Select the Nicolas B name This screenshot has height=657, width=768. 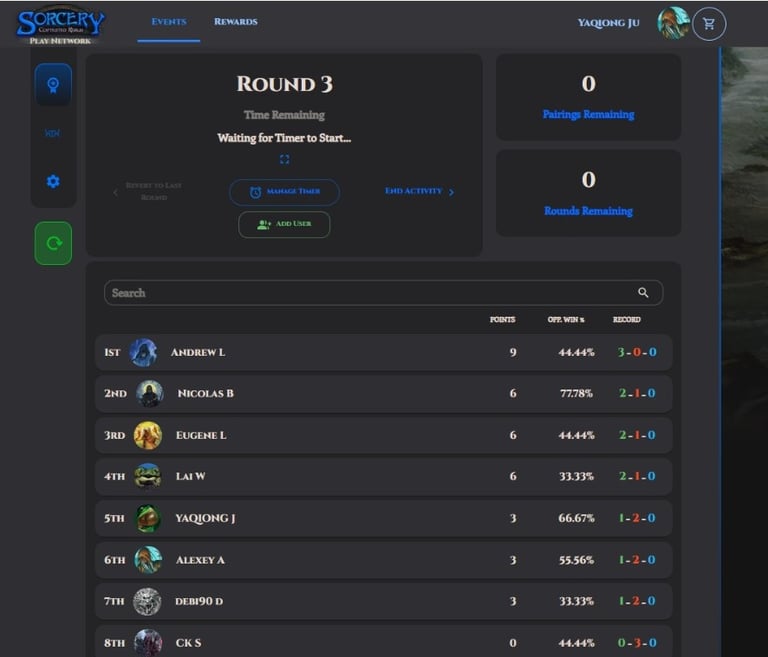point(206,393)
